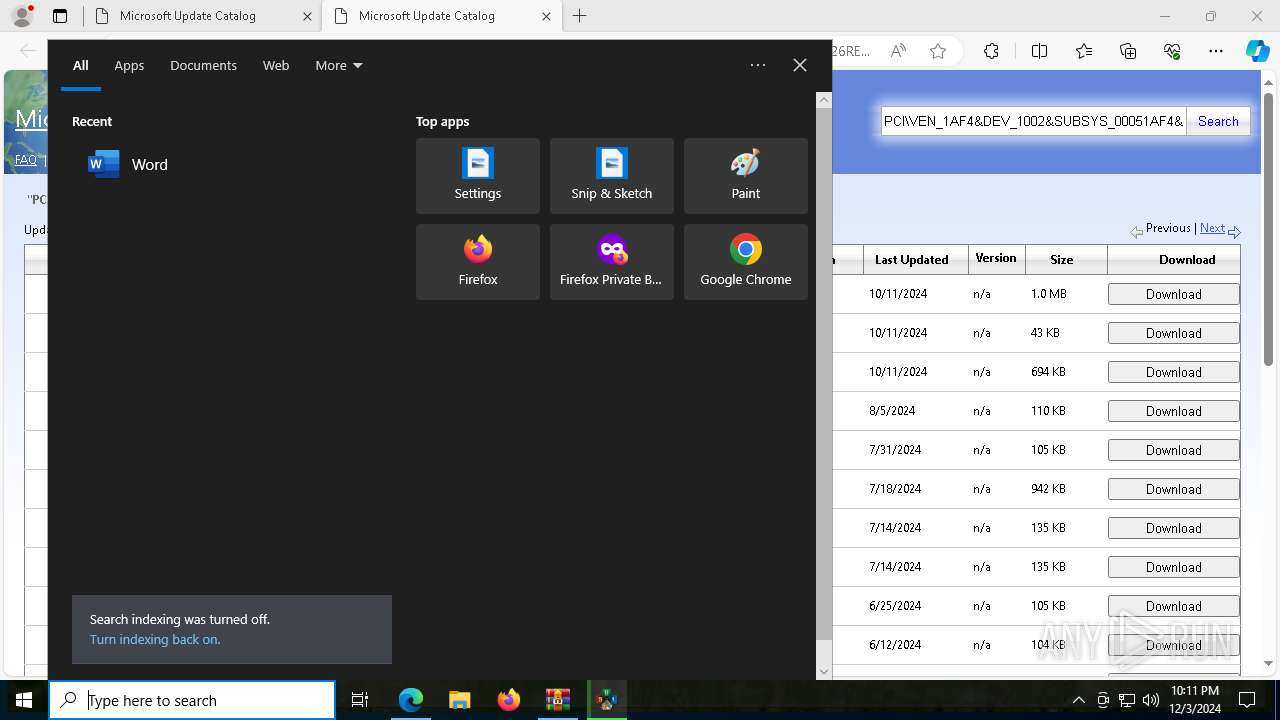Open notification center icon
This screenshot has height=720, width=1280.
[1247, 700]
